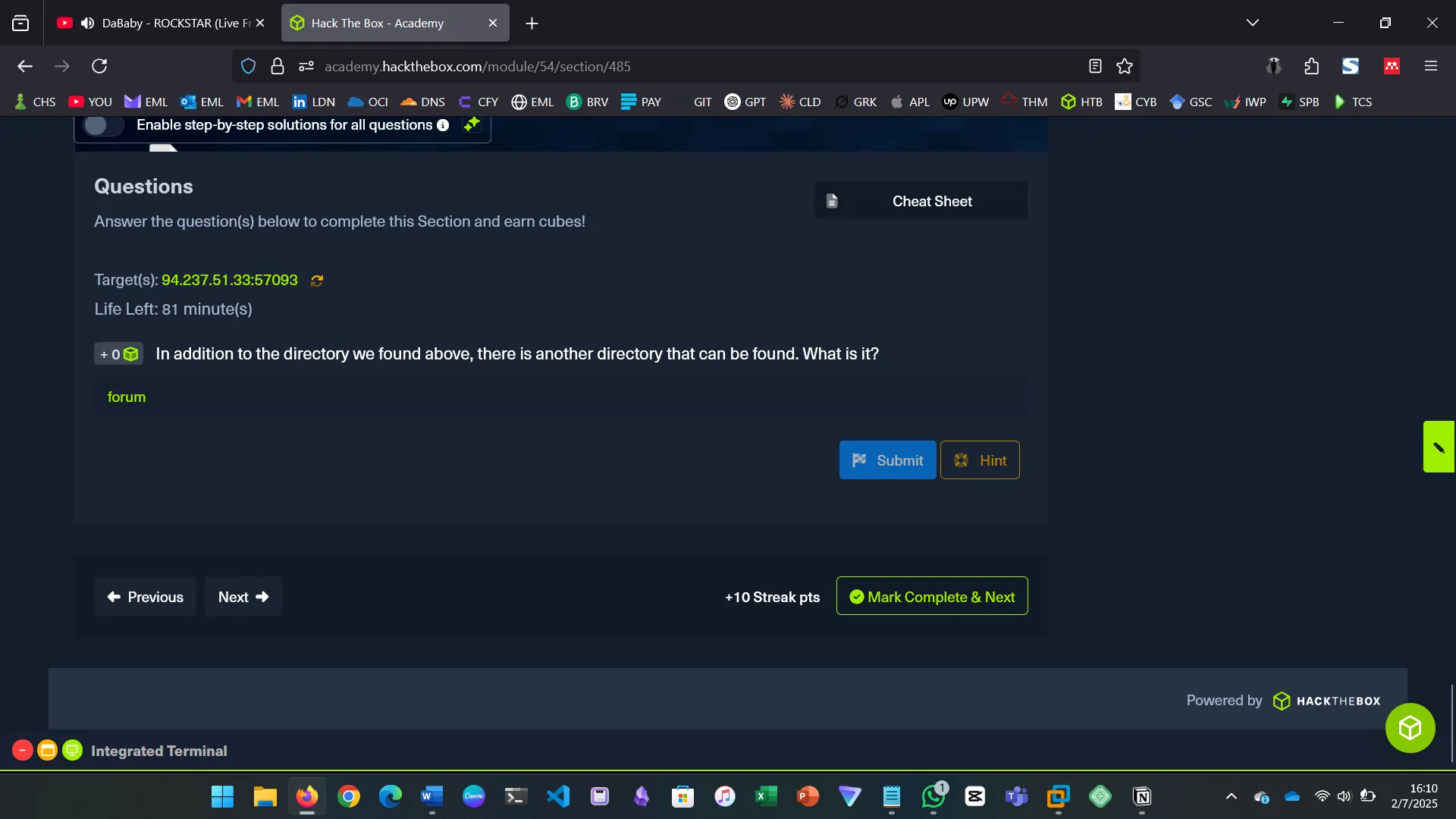Click Mark Complete & Next
The width and height of the screenshot is (1456, 819).
point(931,596)
